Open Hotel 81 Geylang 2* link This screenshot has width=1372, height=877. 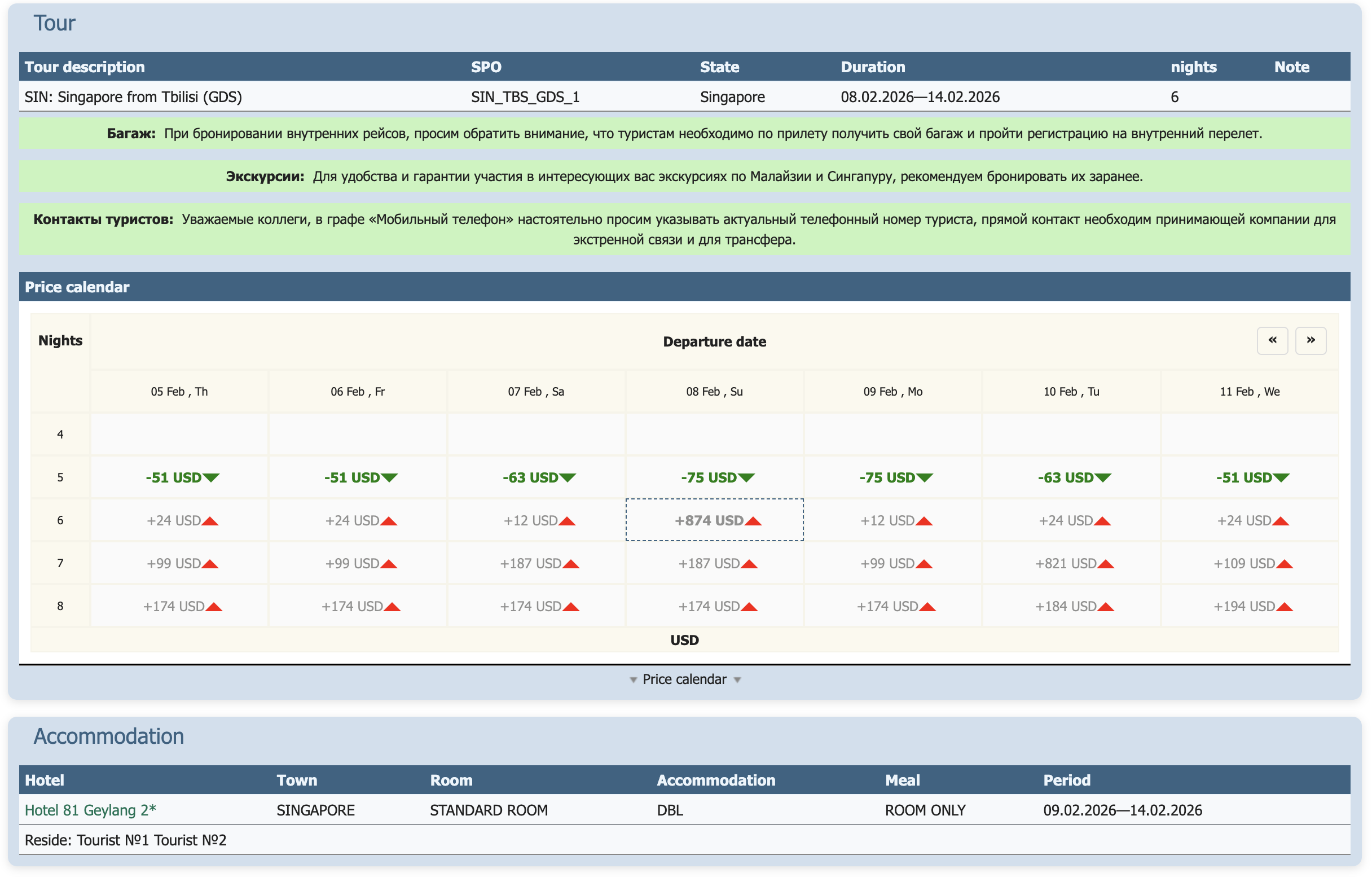90,810
